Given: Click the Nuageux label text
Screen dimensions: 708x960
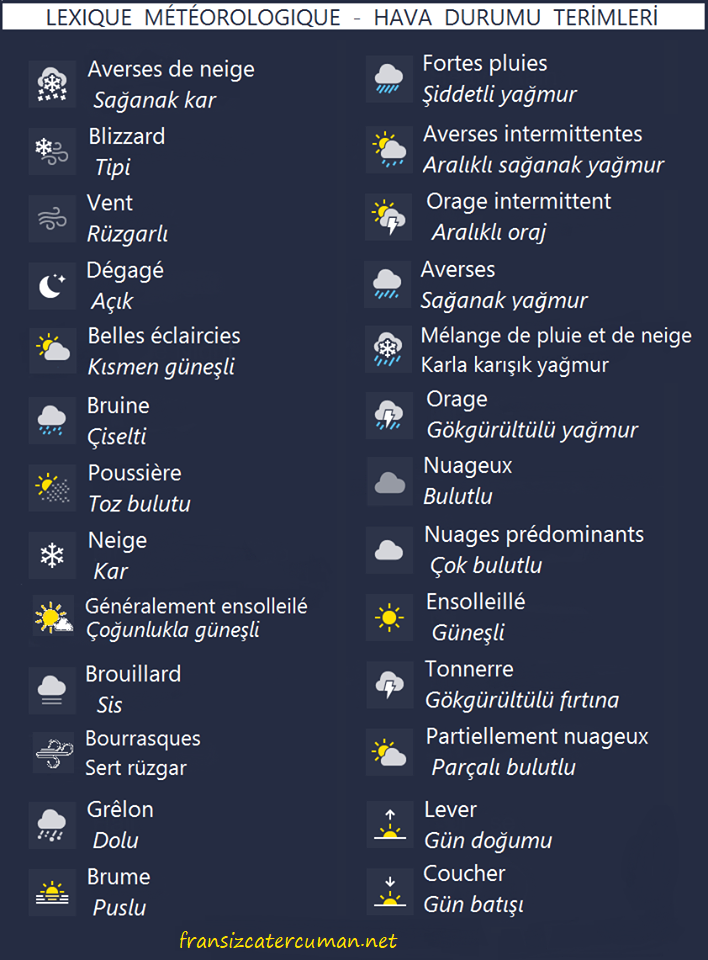Looking at the screenshot, I should click(x=468, y=466).
